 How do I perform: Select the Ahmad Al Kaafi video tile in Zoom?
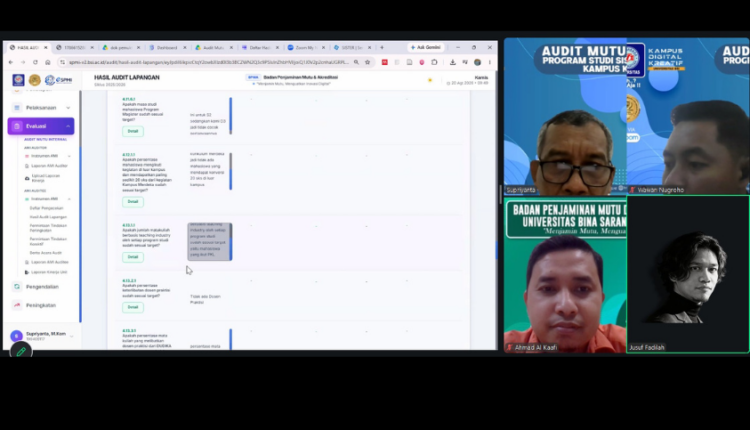565,275
